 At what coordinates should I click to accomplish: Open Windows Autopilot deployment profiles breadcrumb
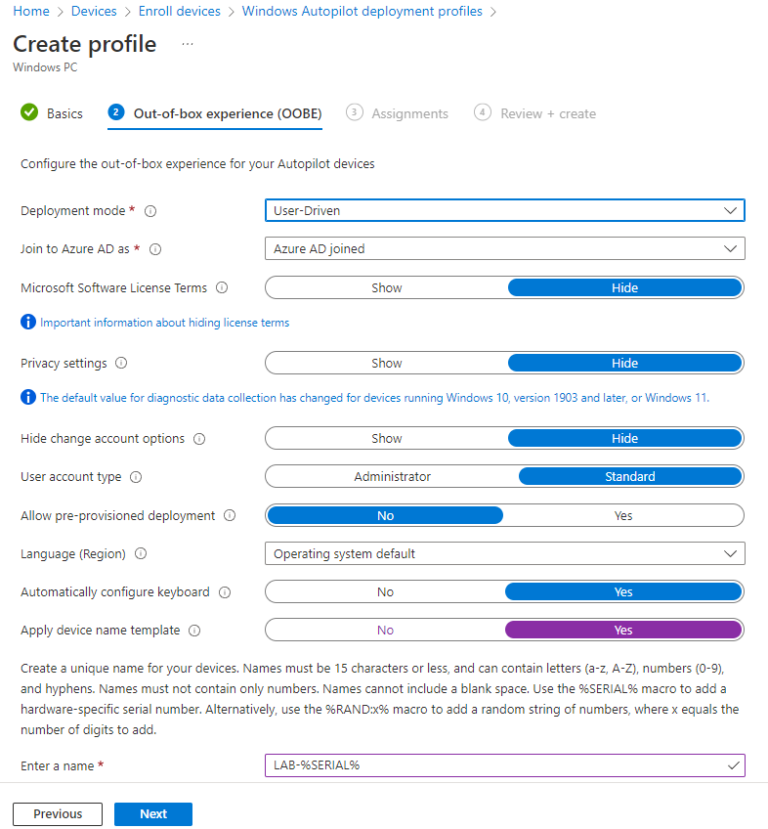coord(362,12)
